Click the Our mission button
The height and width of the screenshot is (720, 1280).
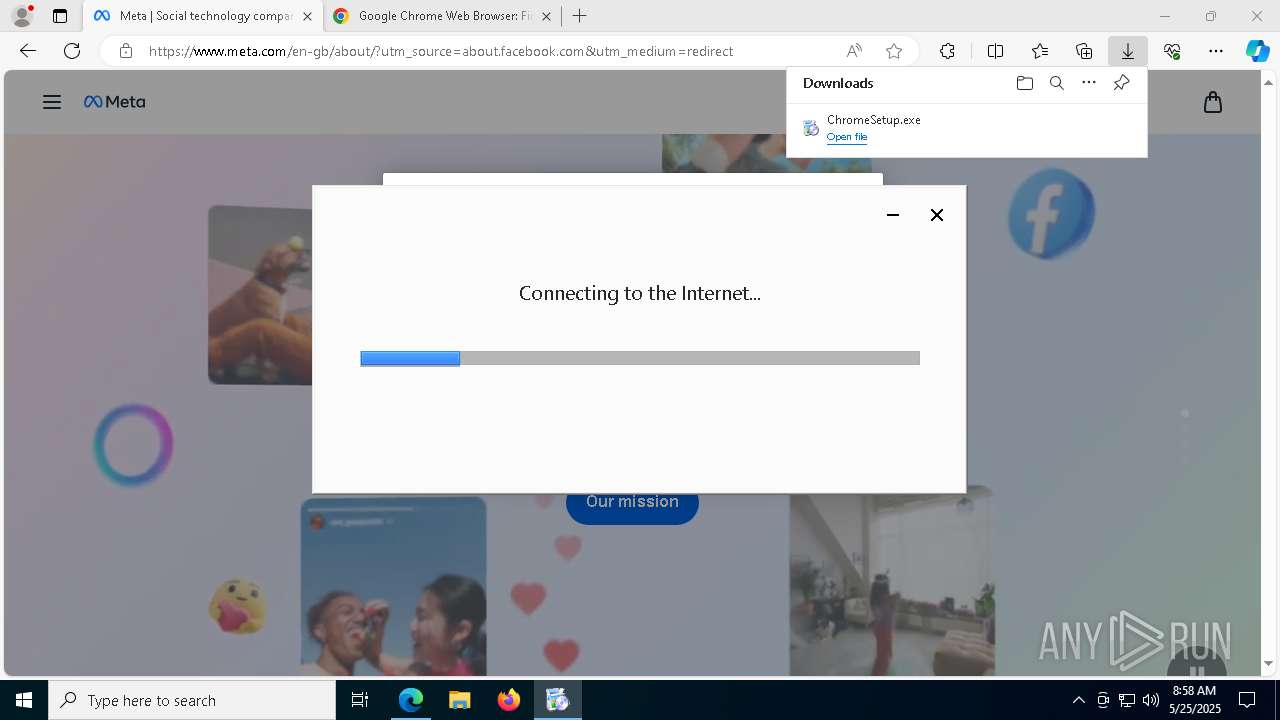pos(632,504)
